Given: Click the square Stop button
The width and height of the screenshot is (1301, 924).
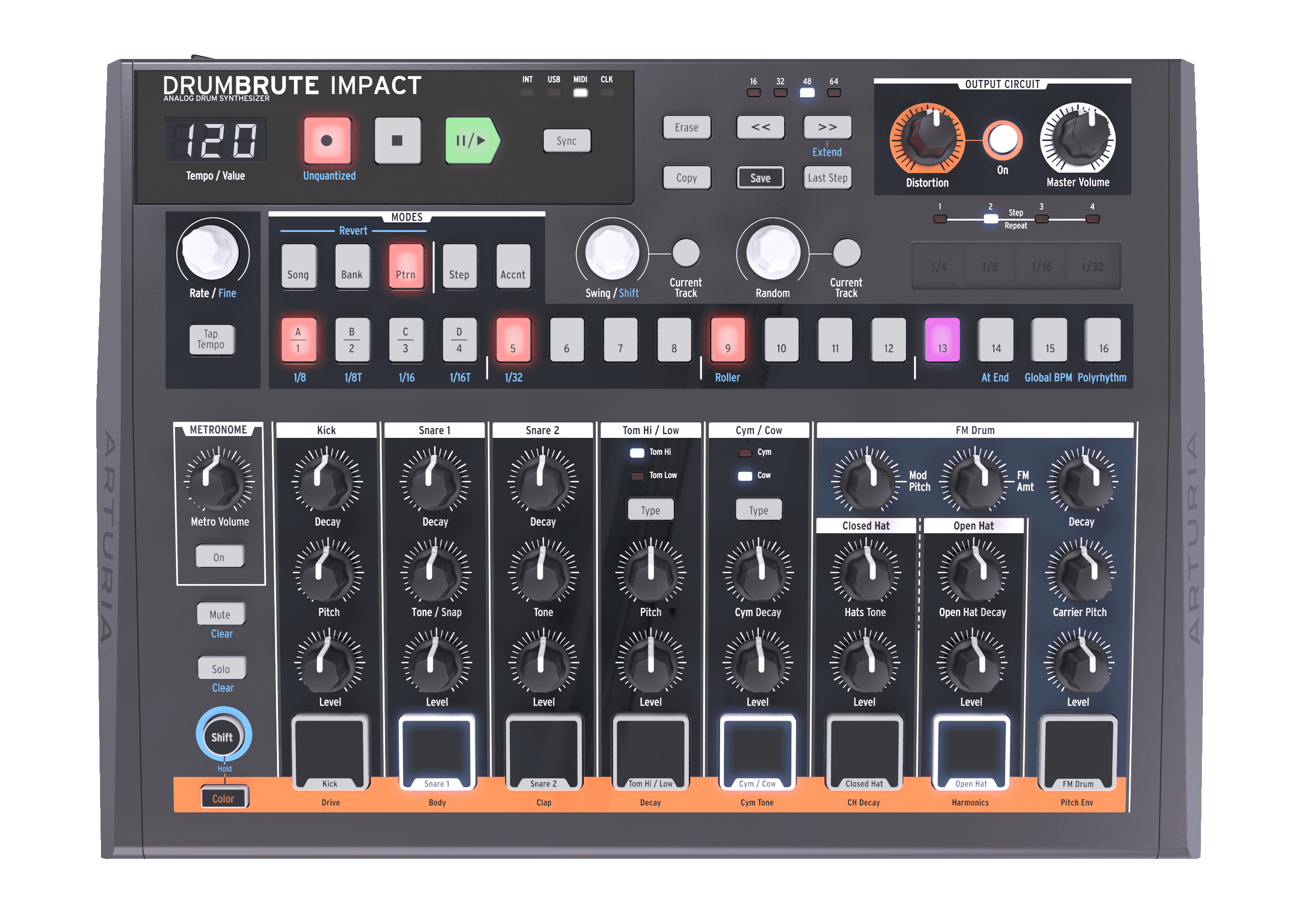Looking at the screenshot, I should pos(397,141).
